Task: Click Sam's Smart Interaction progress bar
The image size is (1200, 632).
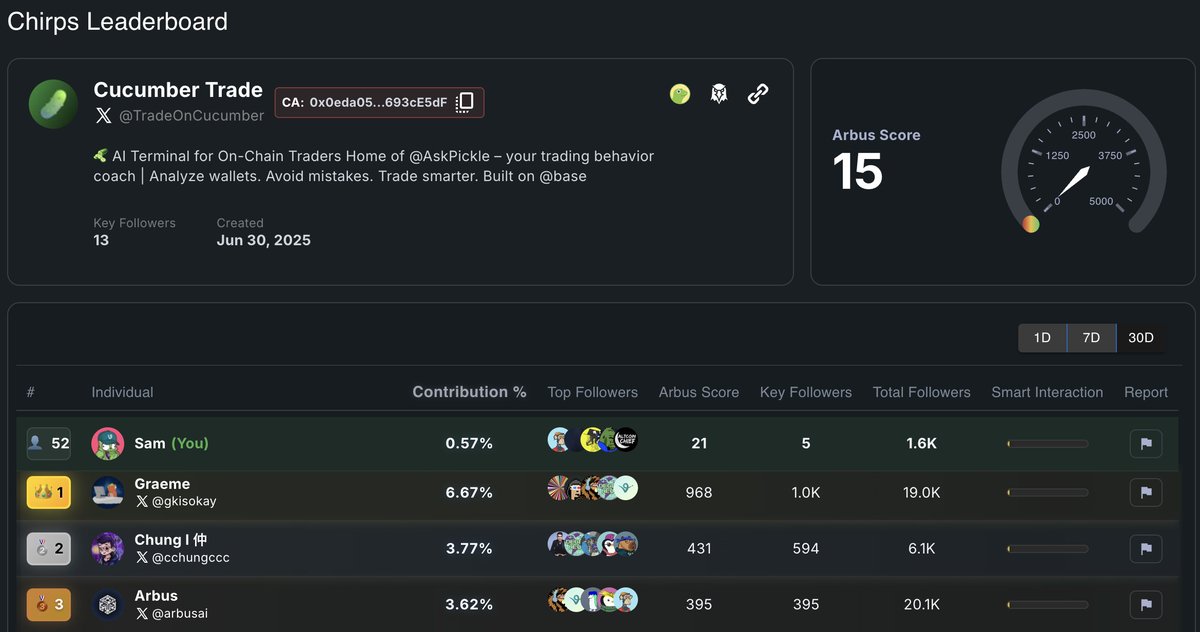Action: click(1047, 443)
